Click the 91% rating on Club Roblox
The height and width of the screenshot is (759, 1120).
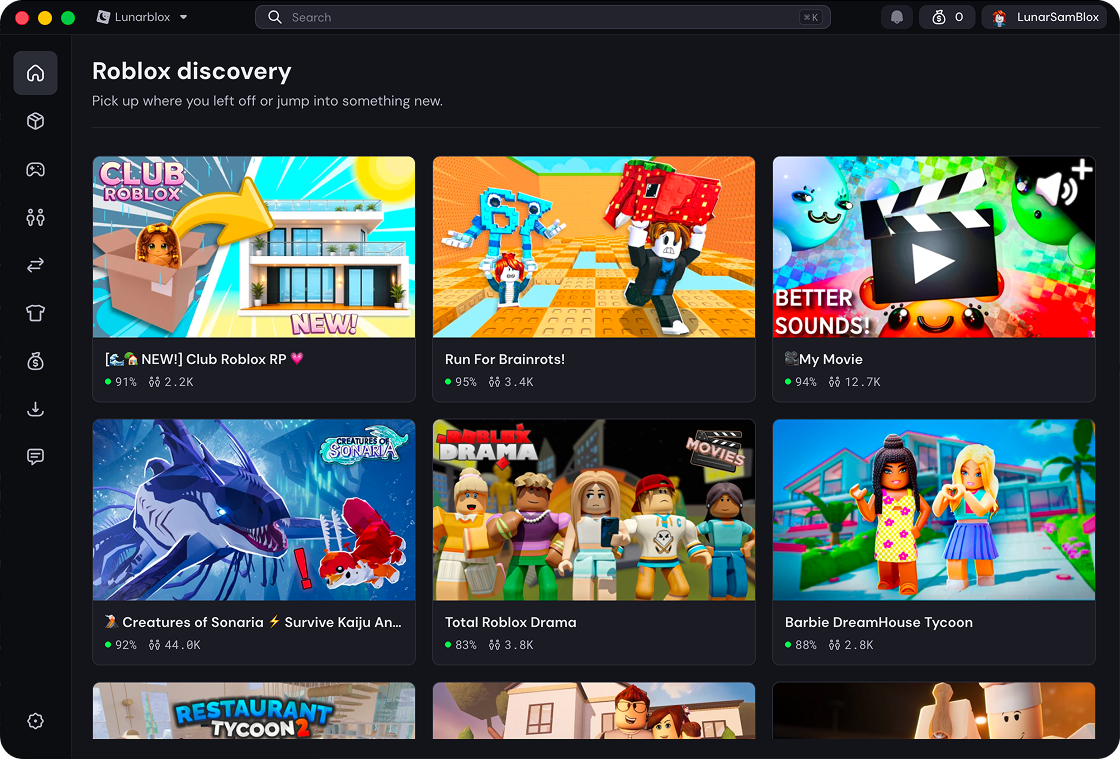point(121,382)
